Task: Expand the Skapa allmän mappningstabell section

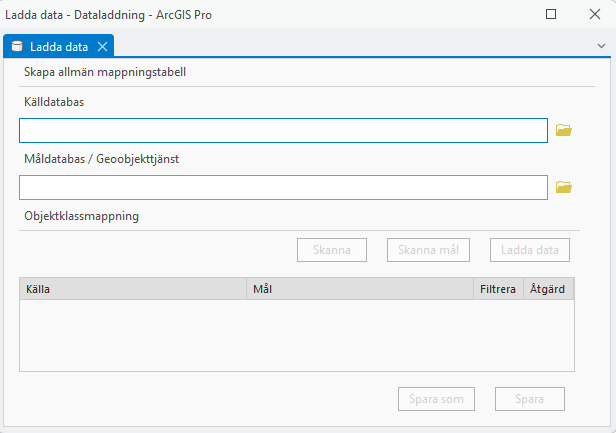Action: point(105,72)
